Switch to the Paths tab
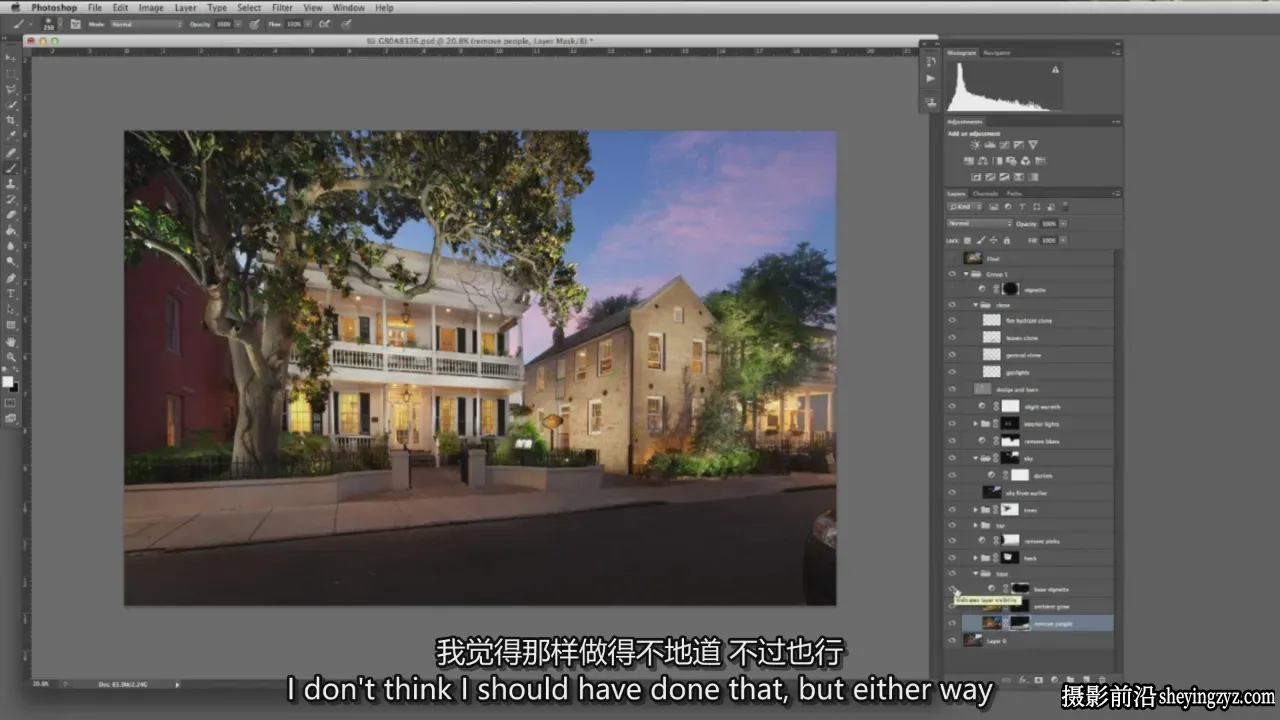This screenshot has width=1280, height=720. coord(1013,193)
